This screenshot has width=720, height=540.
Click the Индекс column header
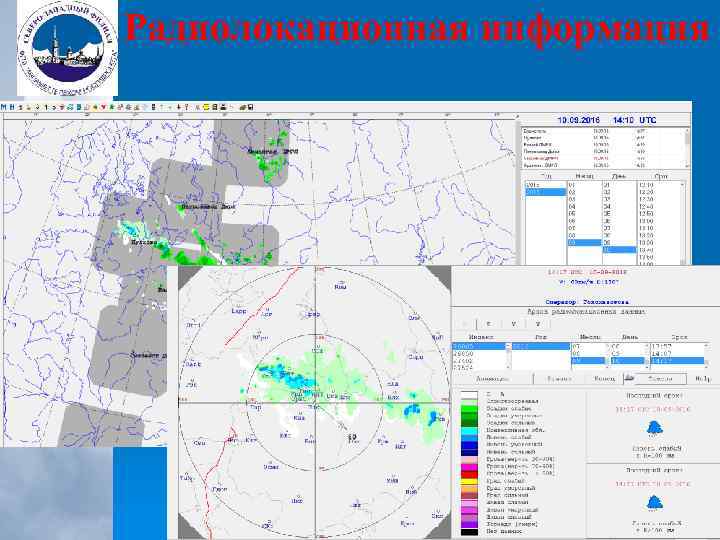481,337
